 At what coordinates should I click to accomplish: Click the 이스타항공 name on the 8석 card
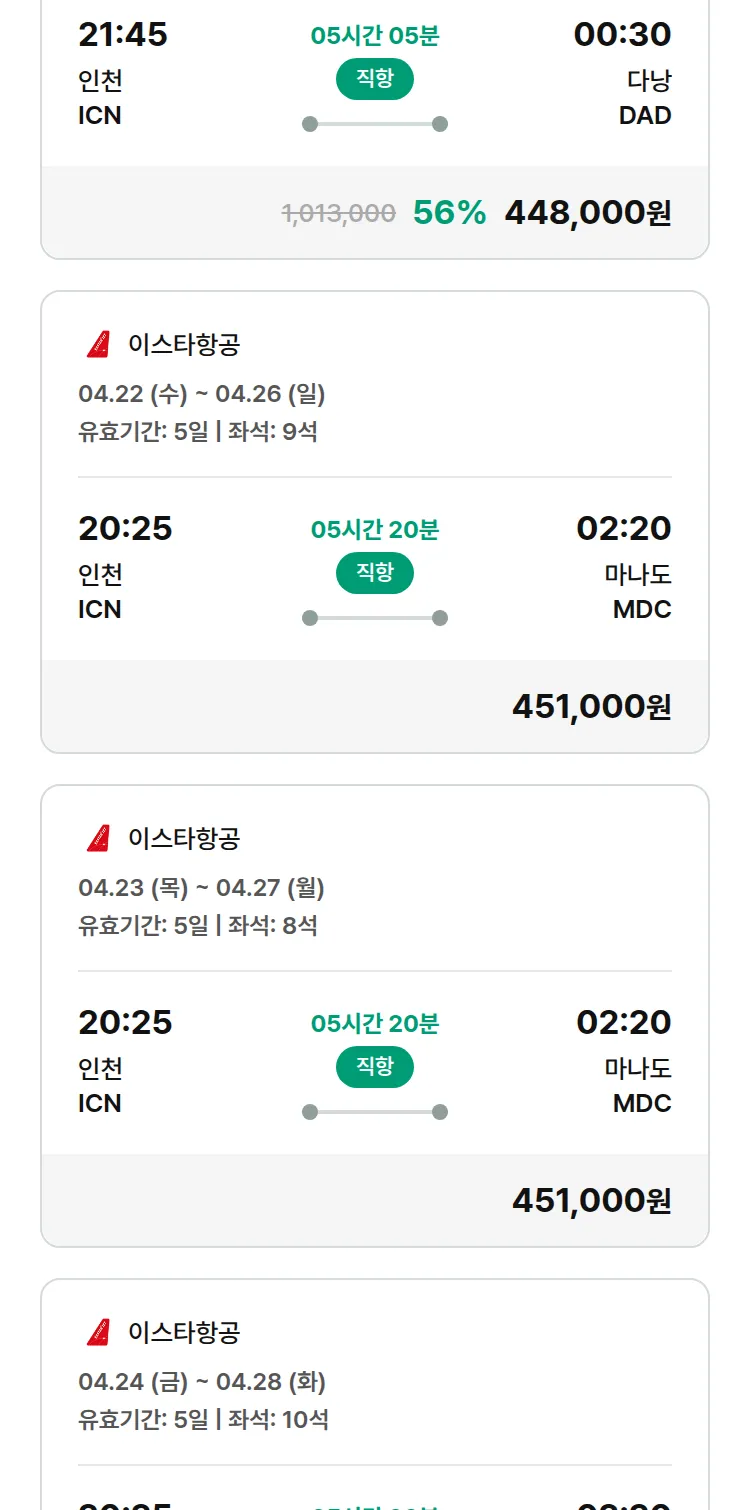[x=184, y=838]
